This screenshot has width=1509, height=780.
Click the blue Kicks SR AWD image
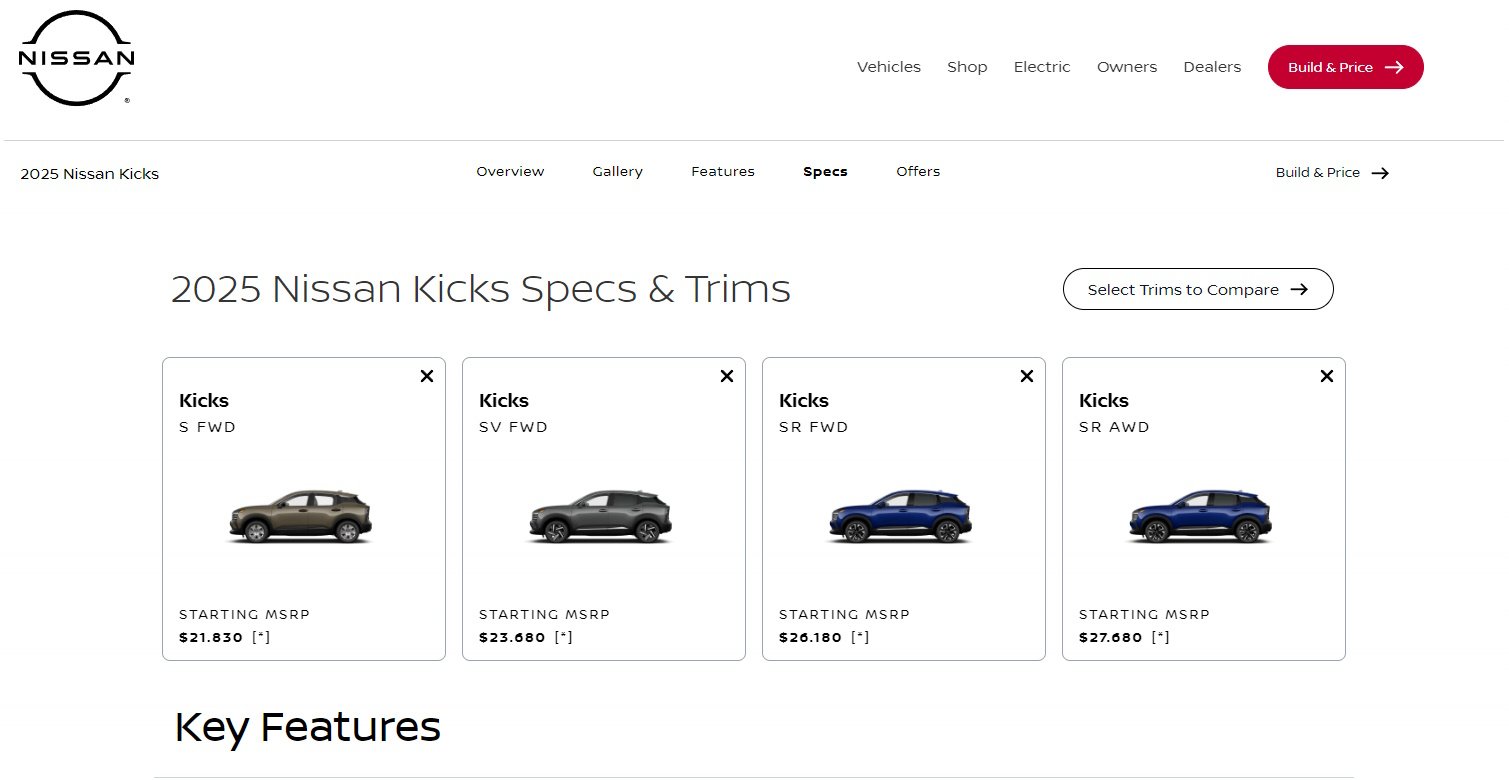1200,517
